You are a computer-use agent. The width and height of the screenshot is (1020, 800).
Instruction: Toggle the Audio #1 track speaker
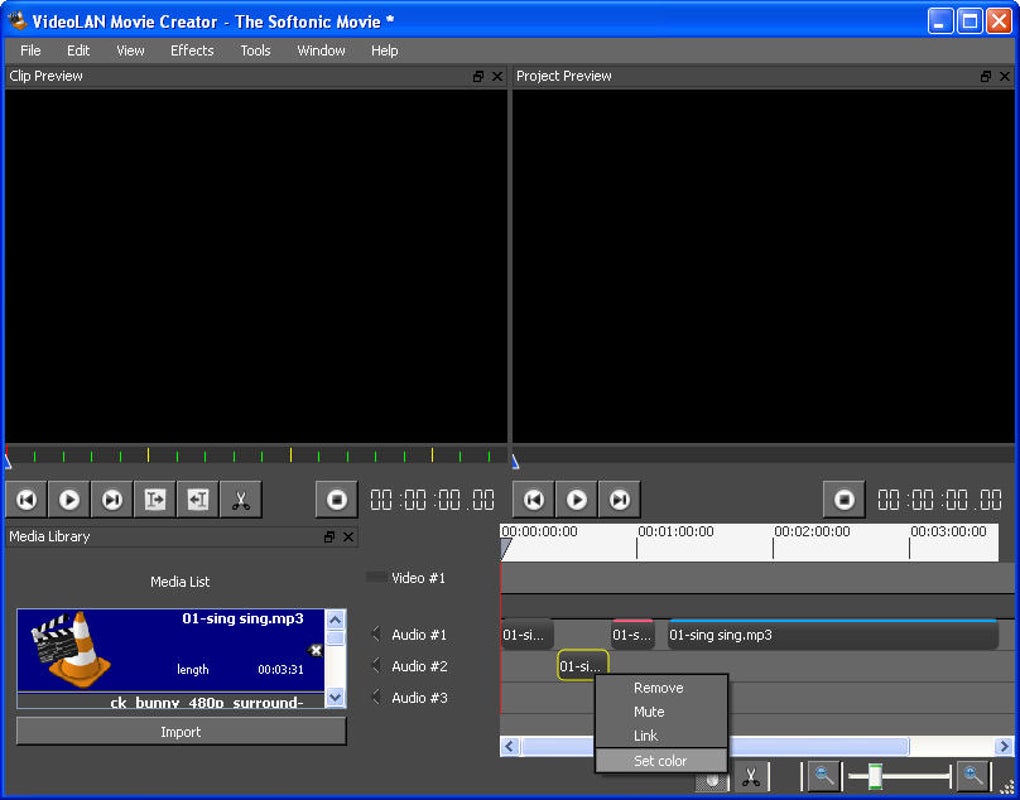pos(376,634)
